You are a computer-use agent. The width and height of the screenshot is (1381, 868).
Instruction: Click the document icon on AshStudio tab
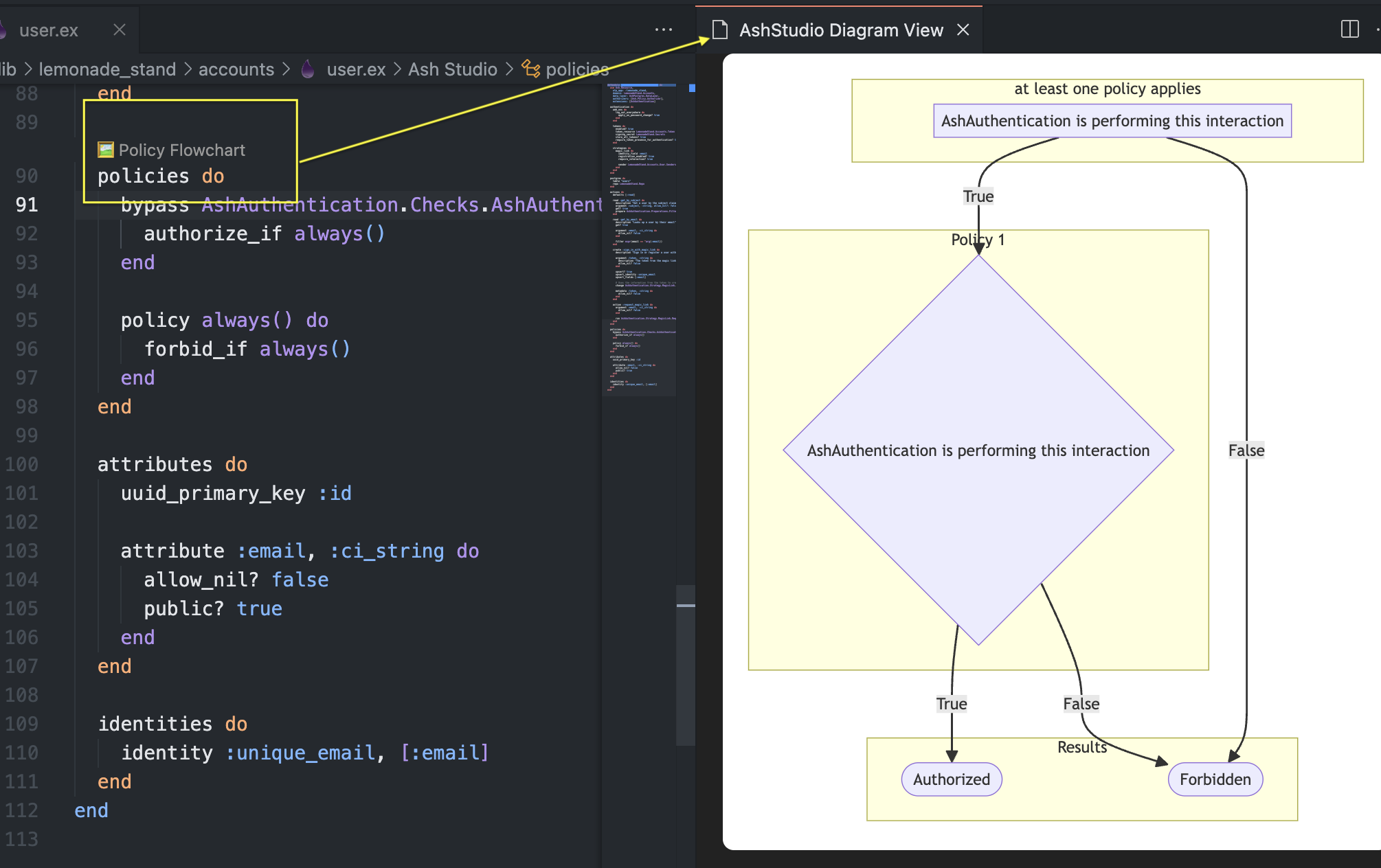point(719,30)
